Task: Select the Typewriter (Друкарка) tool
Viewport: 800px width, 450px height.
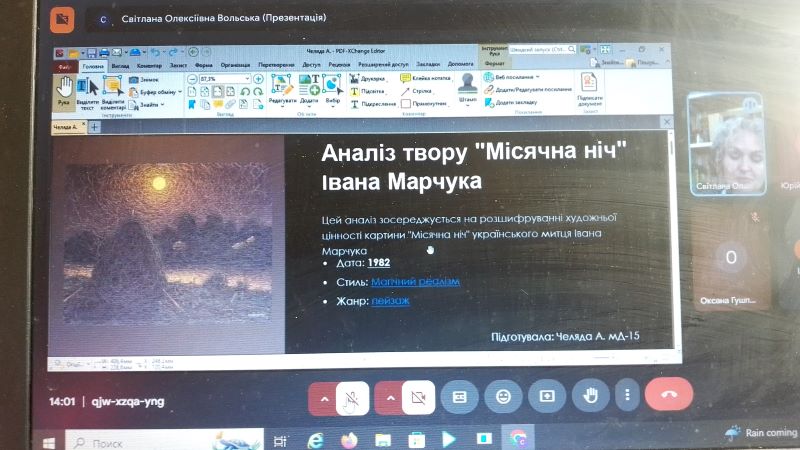Action: (x=368, y=79)
